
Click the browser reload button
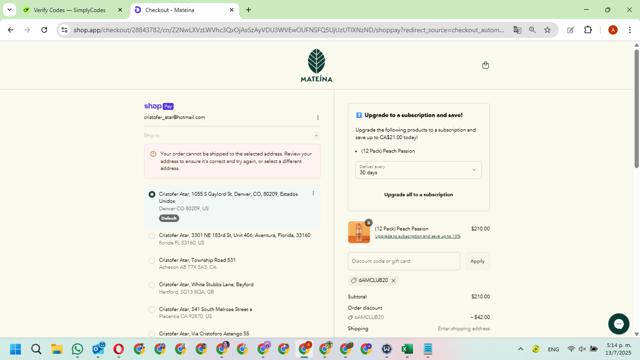[44, 30]
